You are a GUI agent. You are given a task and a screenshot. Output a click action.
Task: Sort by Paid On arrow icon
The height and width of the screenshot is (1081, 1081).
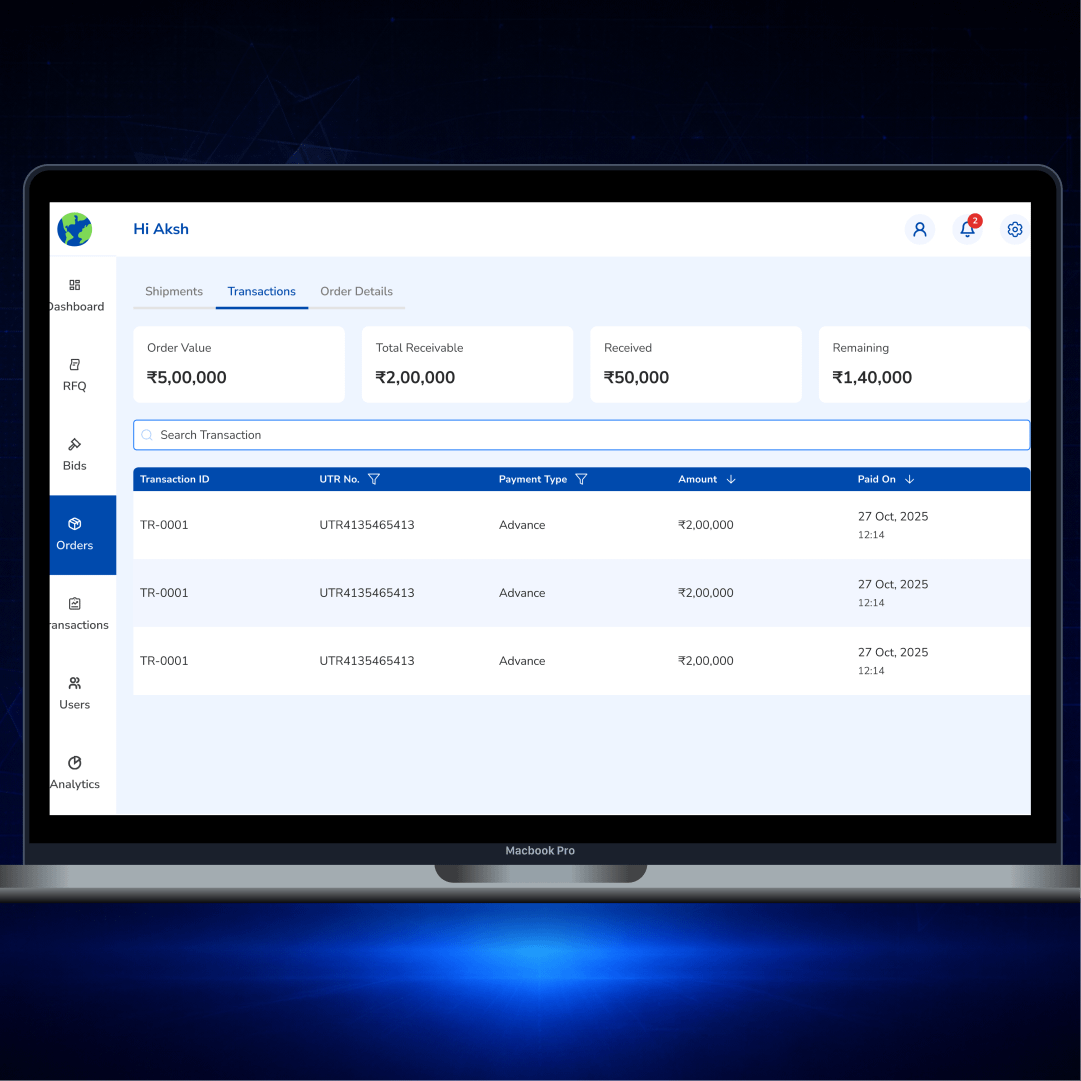[909, 479]
